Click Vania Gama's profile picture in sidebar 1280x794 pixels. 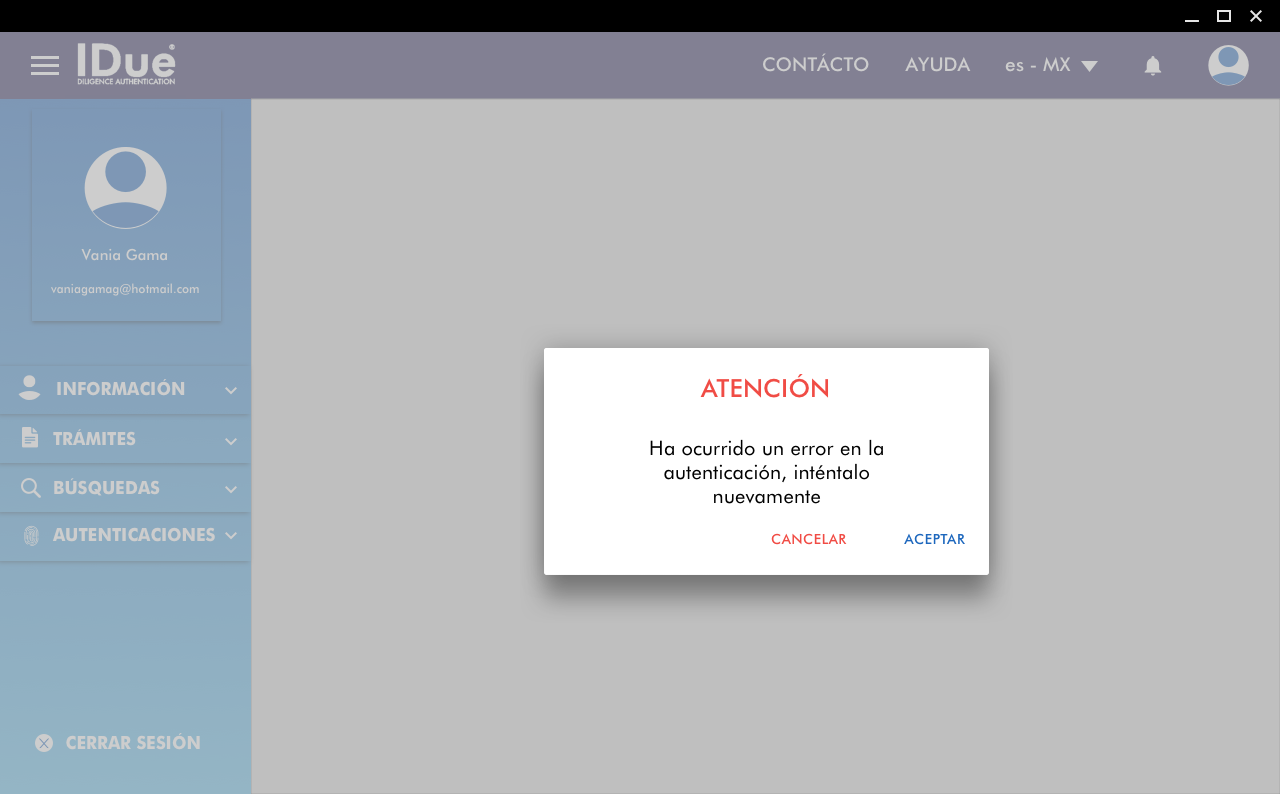[125, 188]
